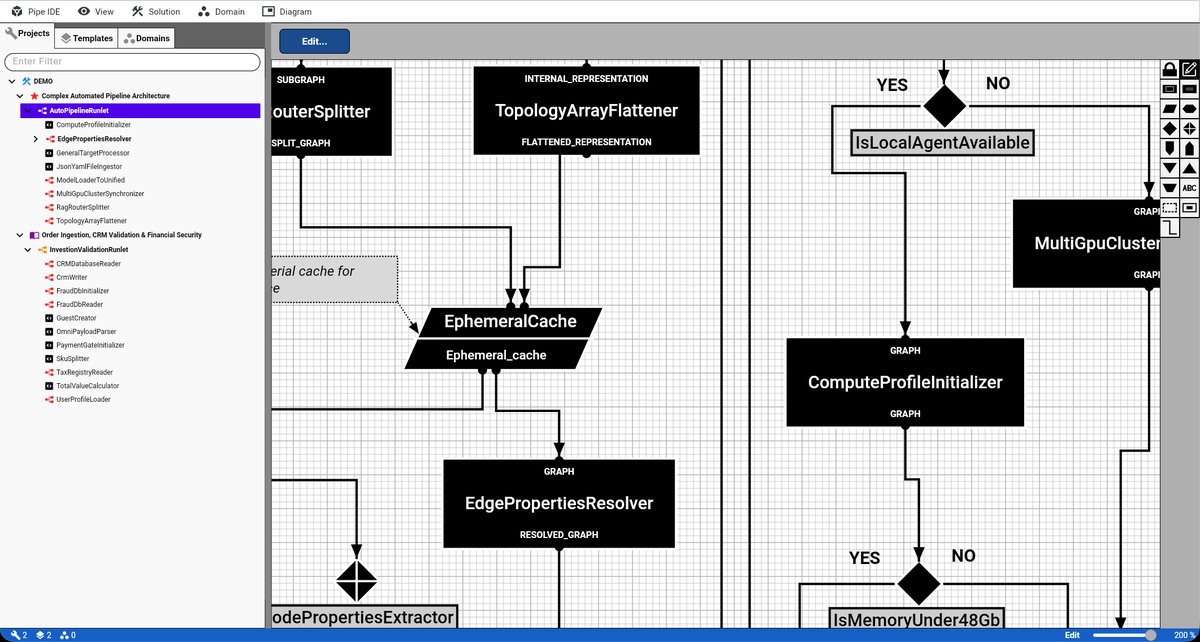
Task: Switch to the Domains tab
Action: tap(147, 38)
